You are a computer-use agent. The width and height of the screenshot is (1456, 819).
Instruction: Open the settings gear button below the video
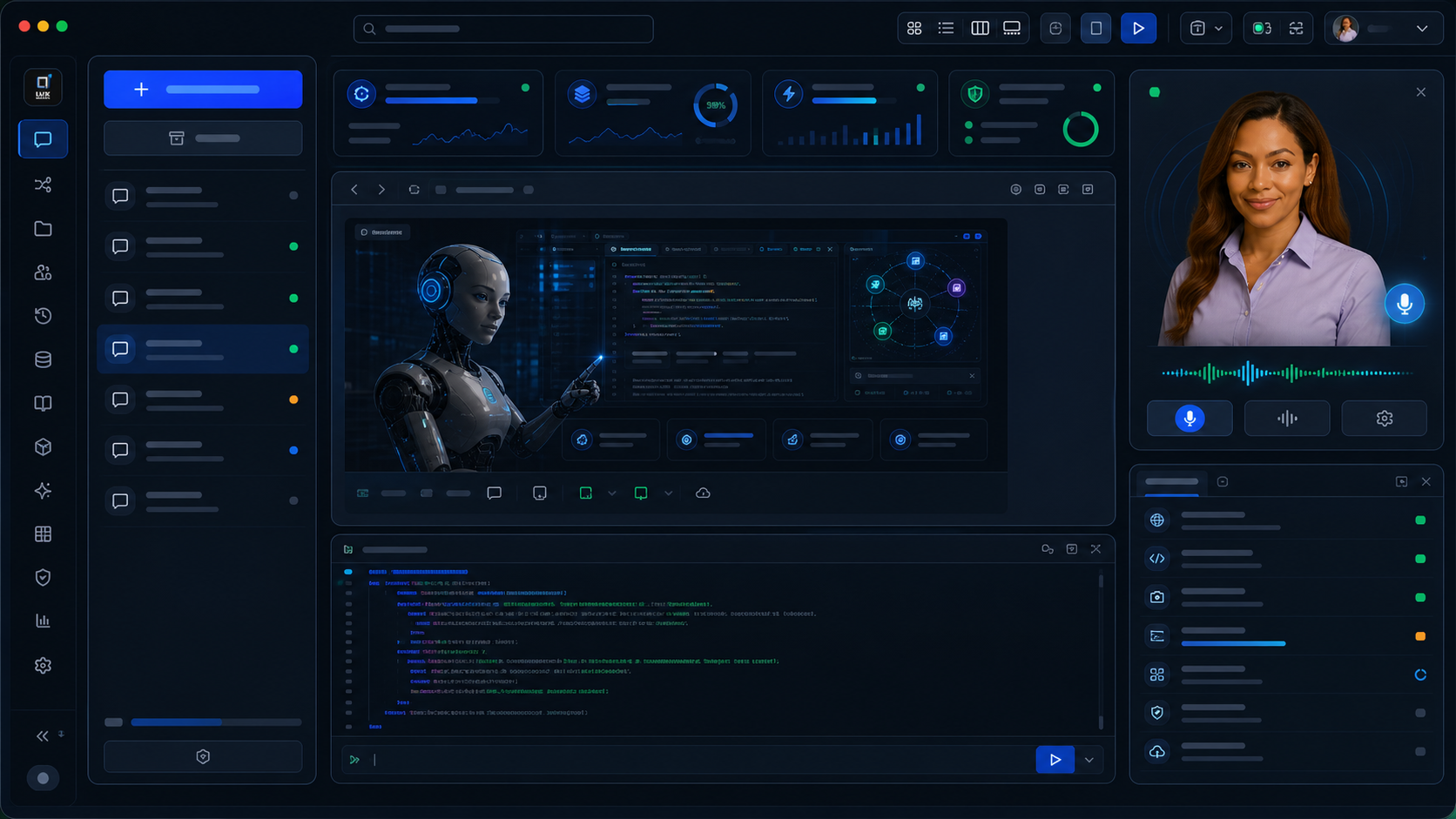tap(1385, 419)
